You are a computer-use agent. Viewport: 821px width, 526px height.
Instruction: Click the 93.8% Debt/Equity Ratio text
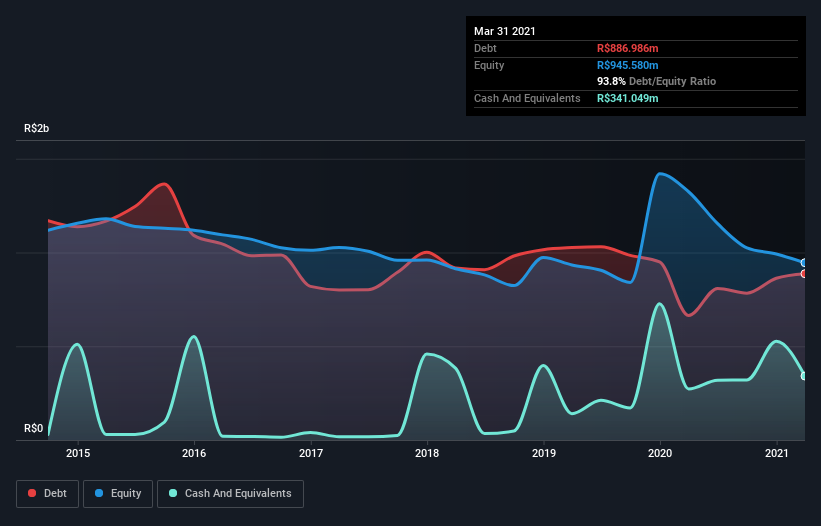657,81
